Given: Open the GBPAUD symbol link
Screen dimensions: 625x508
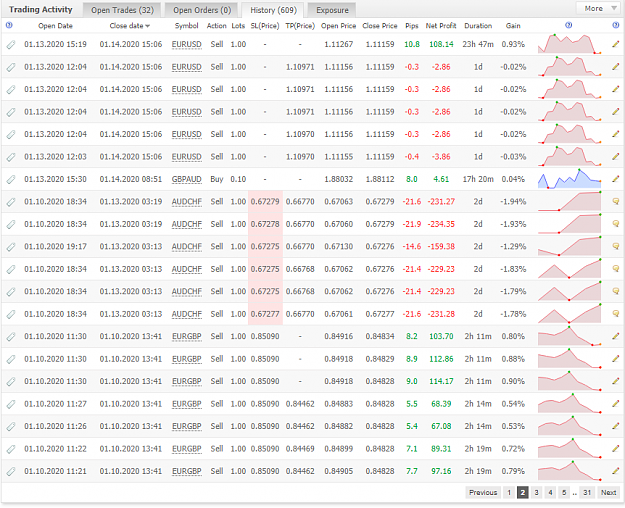Looking at the screenshot, I should coord(187,179).
